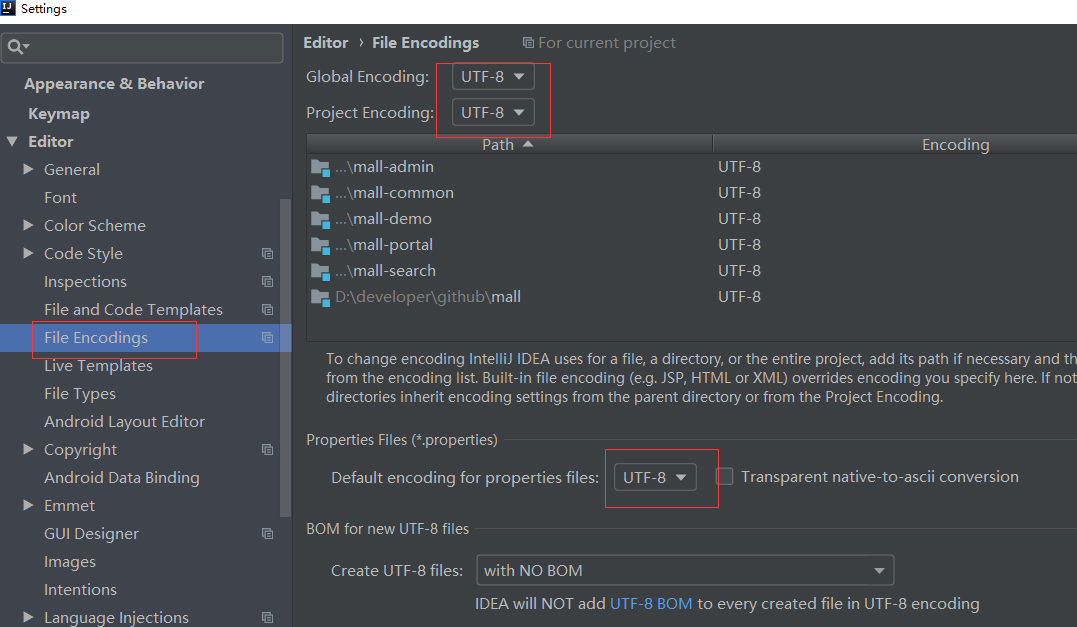Select File Encodings in the settings tree
Screen dimensions: 1077x627
pyautogui.click(x=96, y=338)
